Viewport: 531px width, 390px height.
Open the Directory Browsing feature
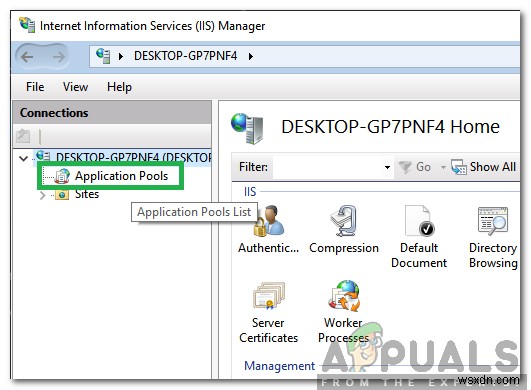(x=493, y=237)
